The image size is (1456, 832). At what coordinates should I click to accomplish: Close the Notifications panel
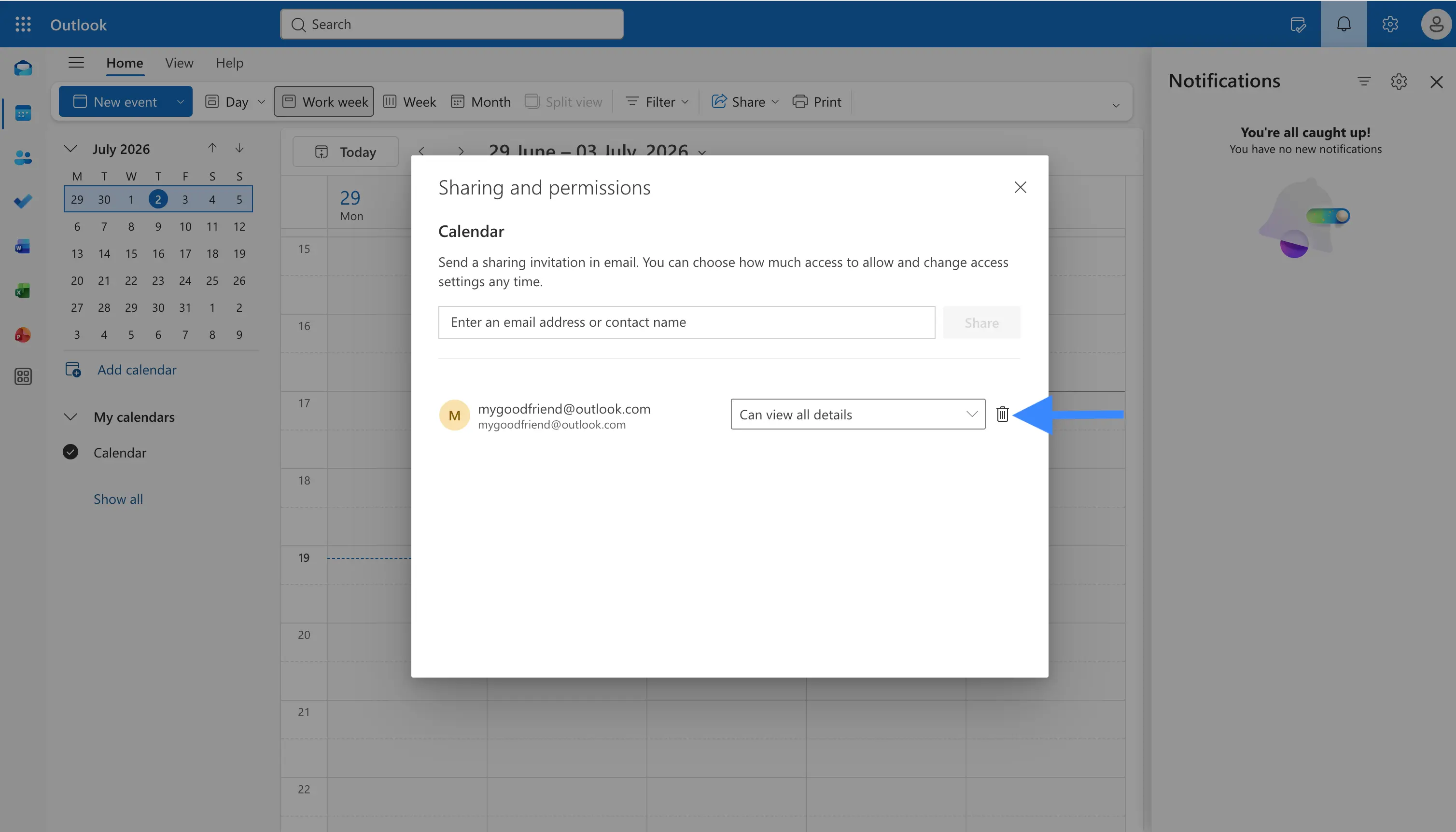coord(1436,82)
